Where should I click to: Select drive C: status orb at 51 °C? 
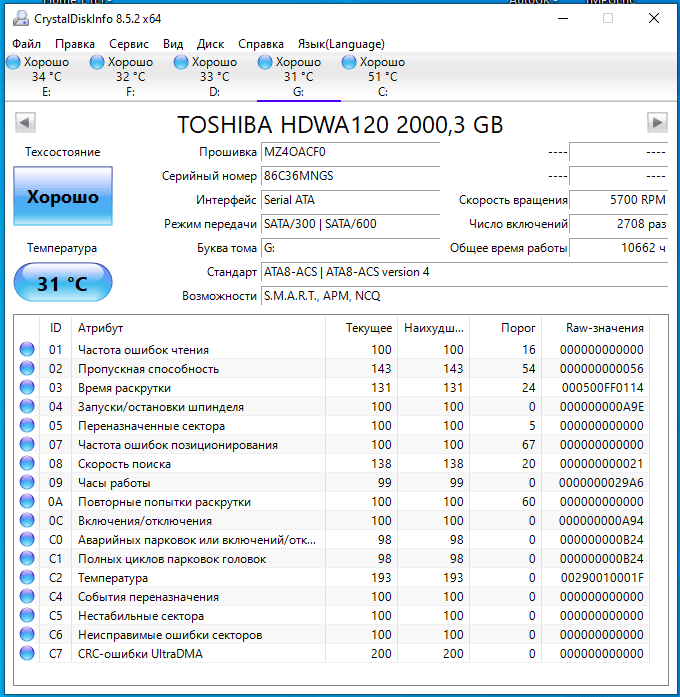coord(349,62)
